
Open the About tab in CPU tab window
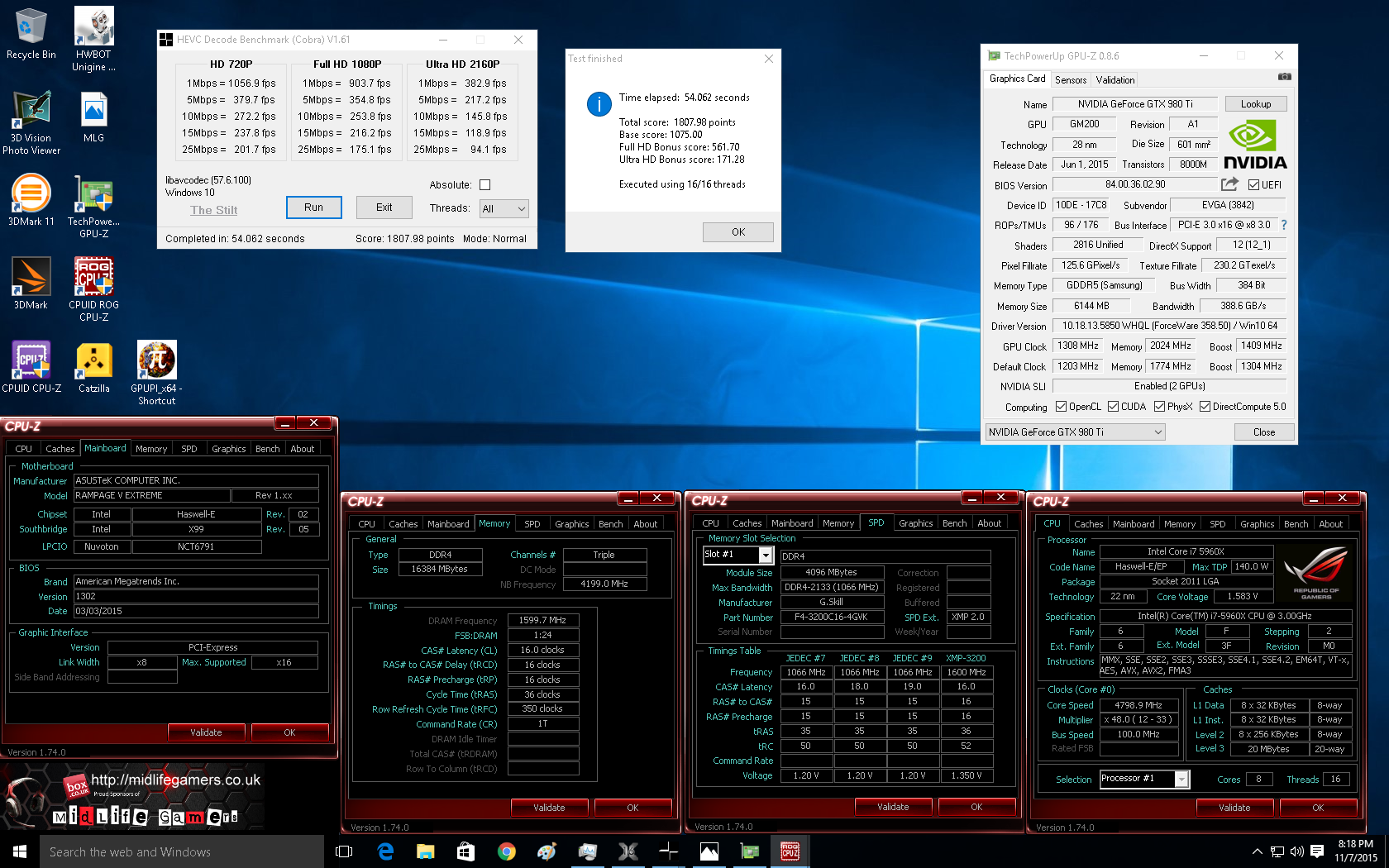tap(1330, 524)
